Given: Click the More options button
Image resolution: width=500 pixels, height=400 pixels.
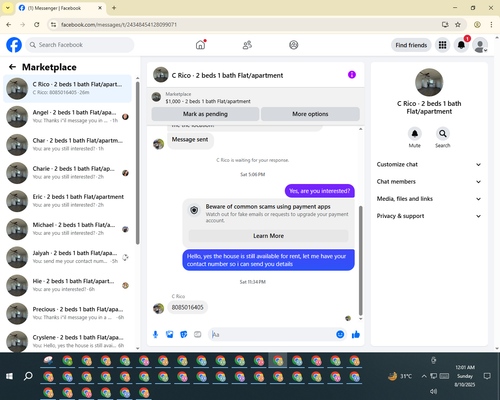Looking at the screenshot, I should (x=310, y=114).
